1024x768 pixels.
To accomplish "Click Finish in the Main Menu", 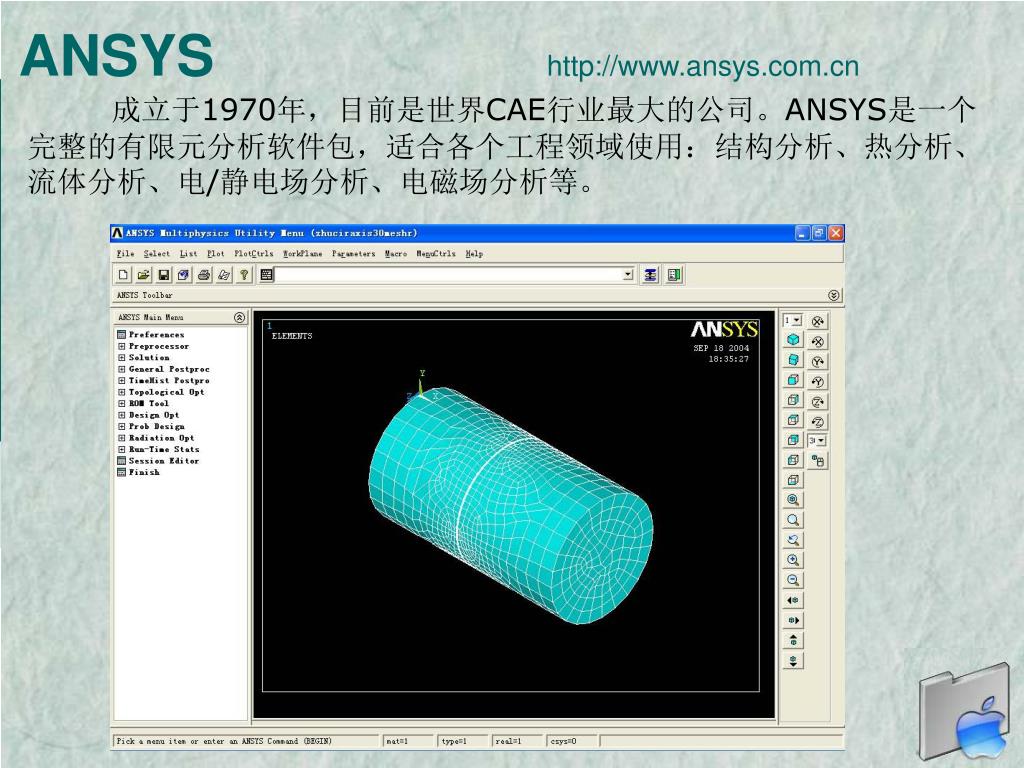I will tap(144, 472).
